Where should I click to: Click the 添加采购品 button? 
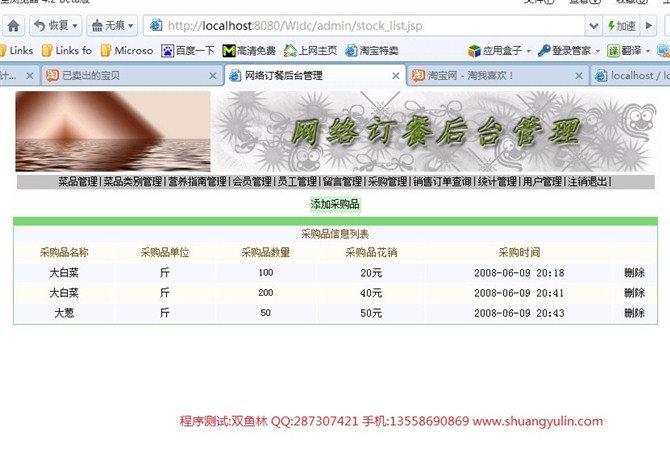click(x=335, y=204)
